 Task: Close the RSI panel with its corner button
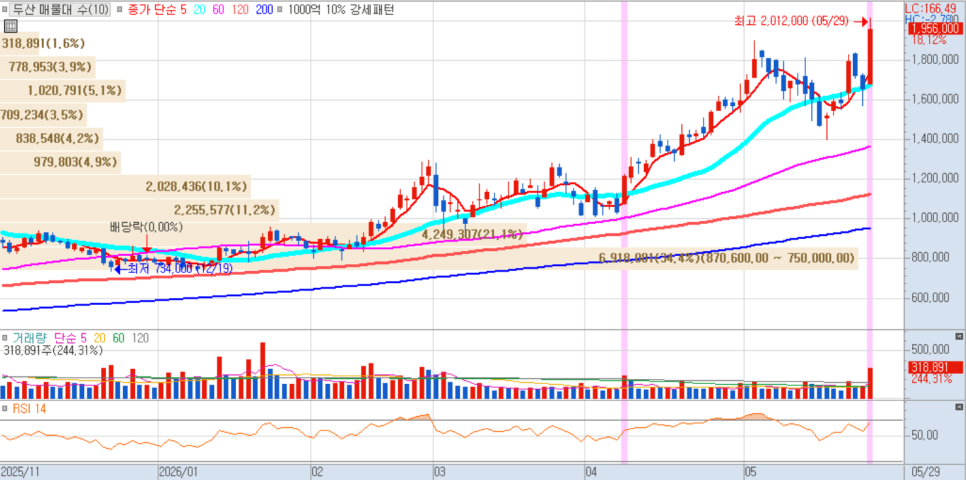958,408
